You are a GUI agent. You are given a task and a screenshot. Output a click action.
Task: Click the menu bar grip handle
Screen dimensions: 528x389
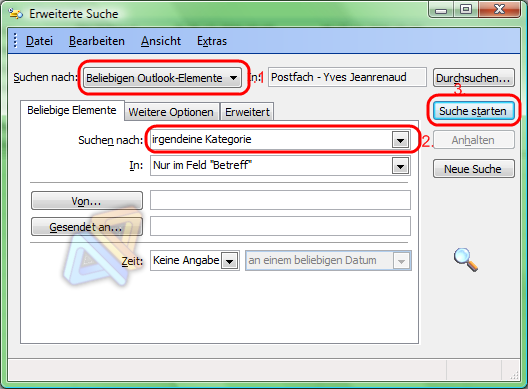click(15, 41)
